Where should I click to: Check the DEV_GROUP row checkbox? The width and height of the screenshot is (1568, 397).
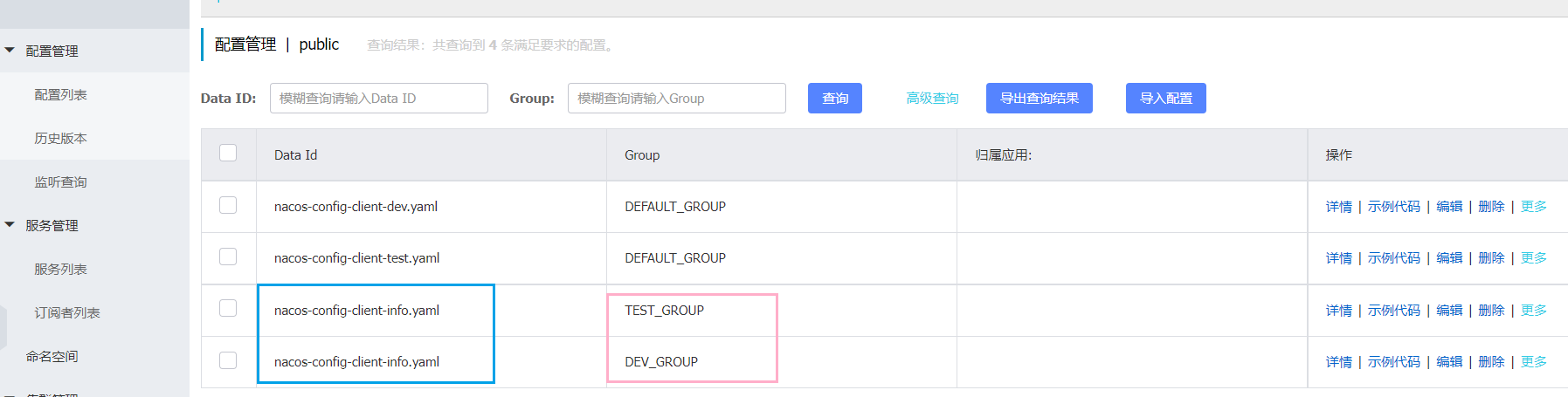pyautogui.click(x=228, y=360)
